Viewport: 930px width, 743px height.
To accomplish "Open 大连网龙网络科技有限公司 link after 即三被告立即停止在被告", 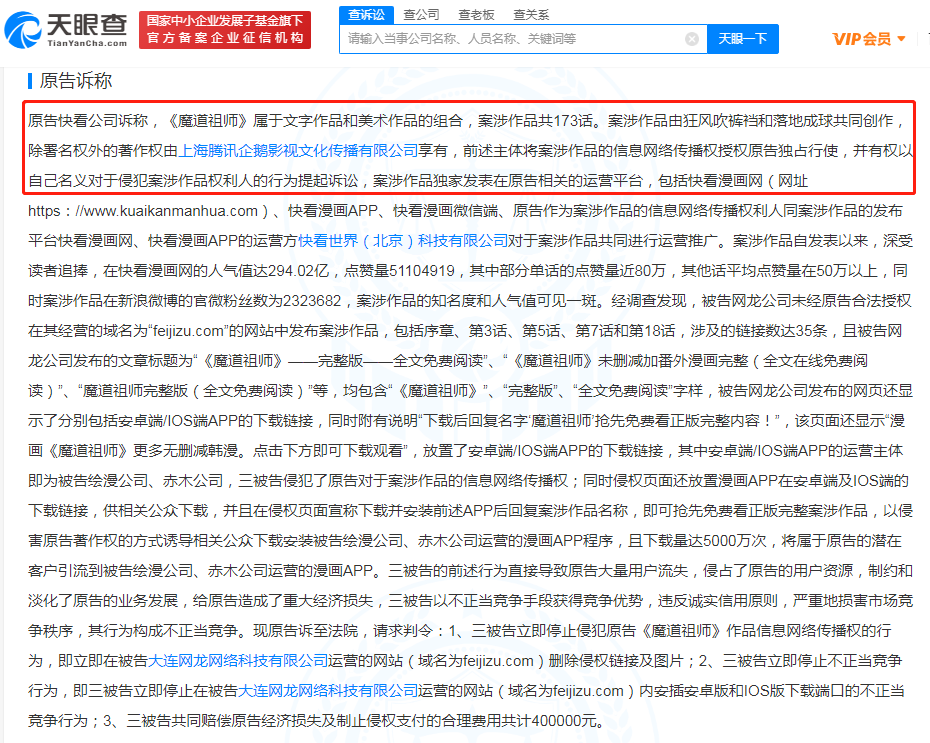I will (328, 691).
